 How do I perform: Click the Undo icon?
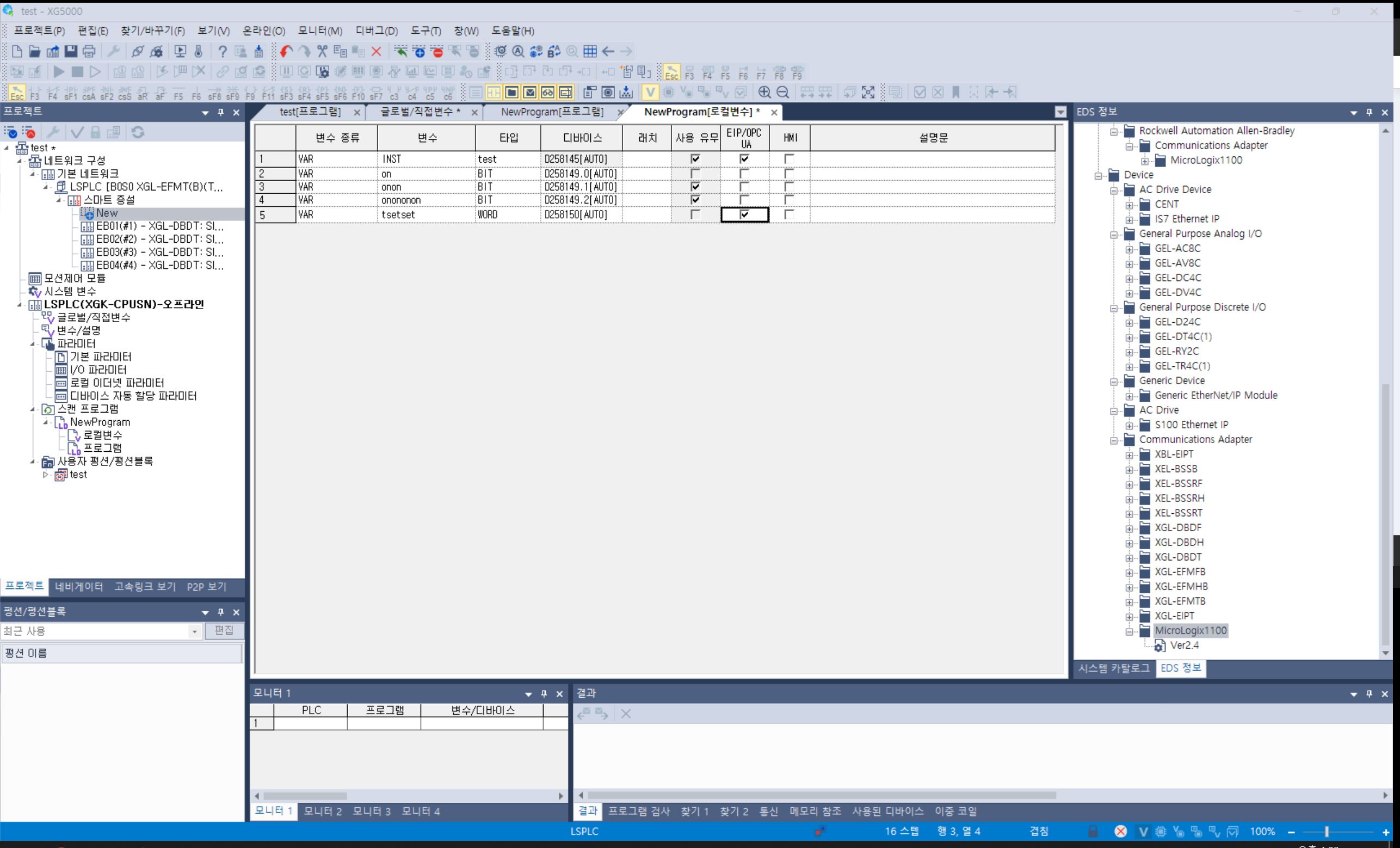point(285,51)
